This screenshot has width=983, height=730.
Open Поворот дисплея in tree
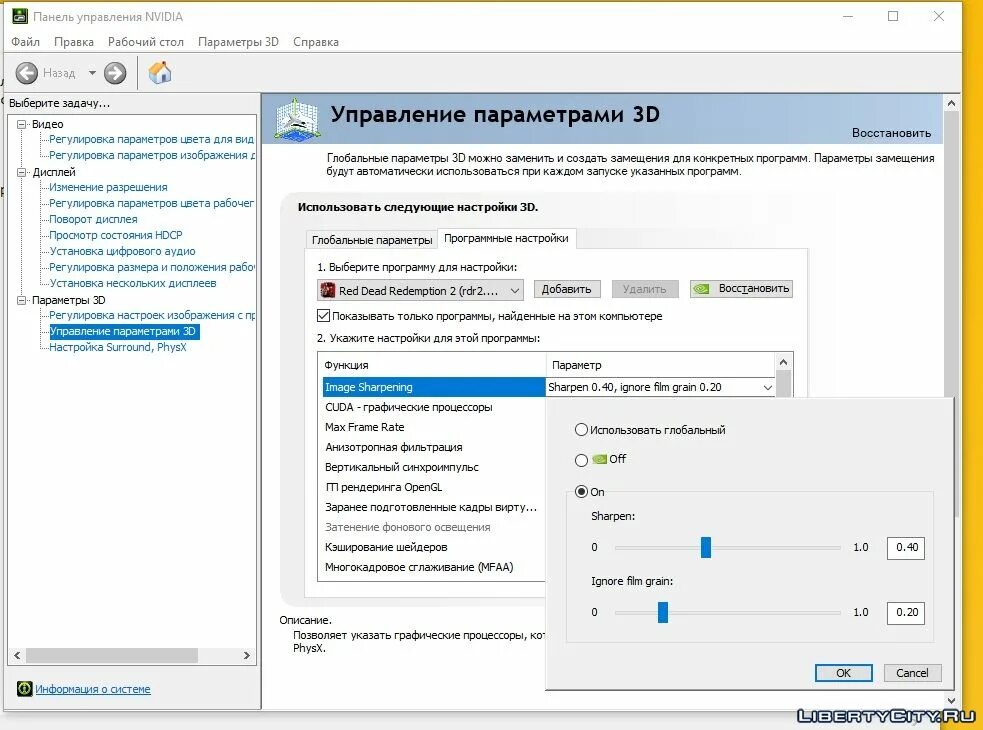[93, 219]
